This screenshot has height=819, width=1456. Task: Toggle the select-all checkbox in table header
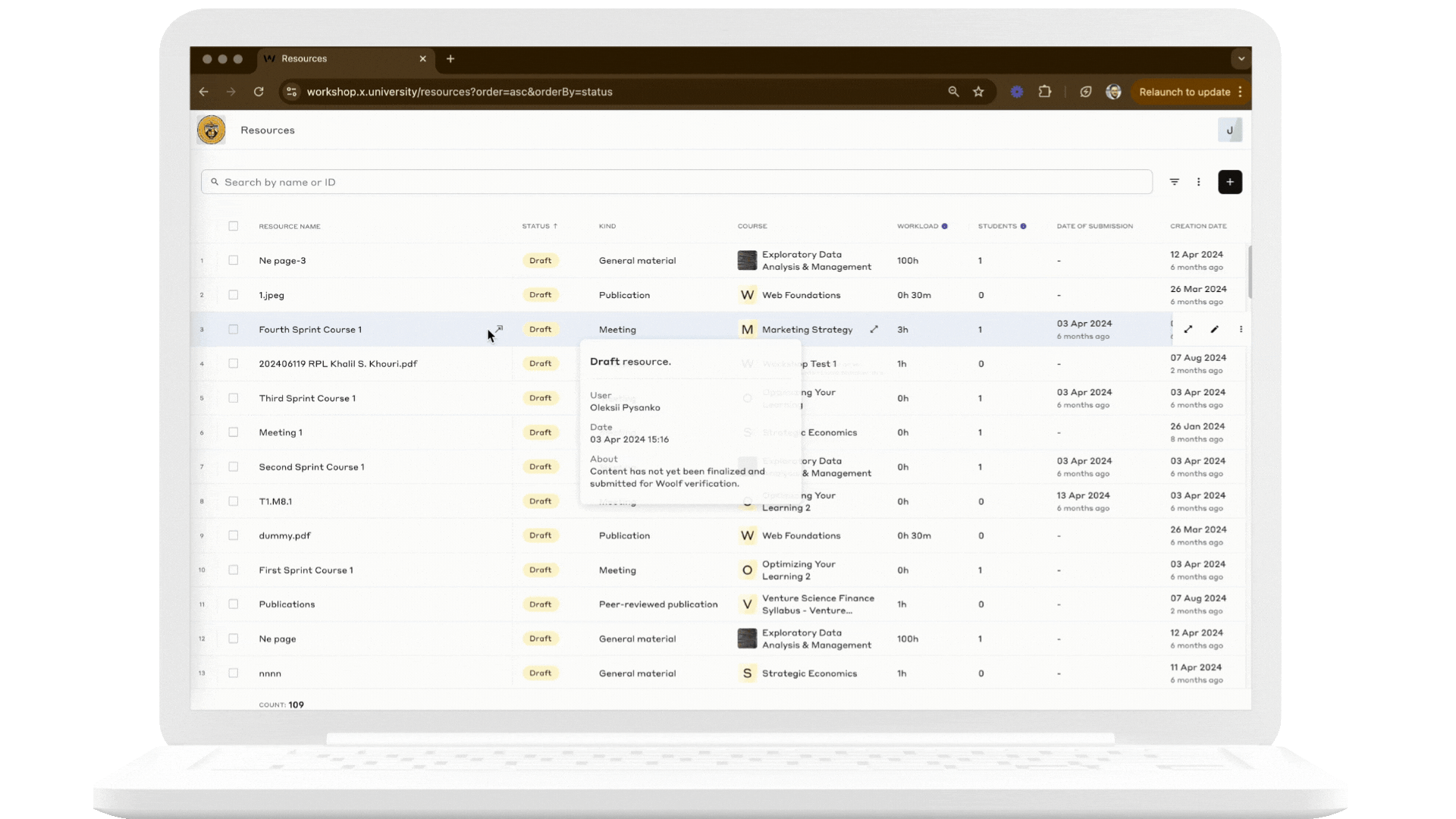(x=233, y=226)
